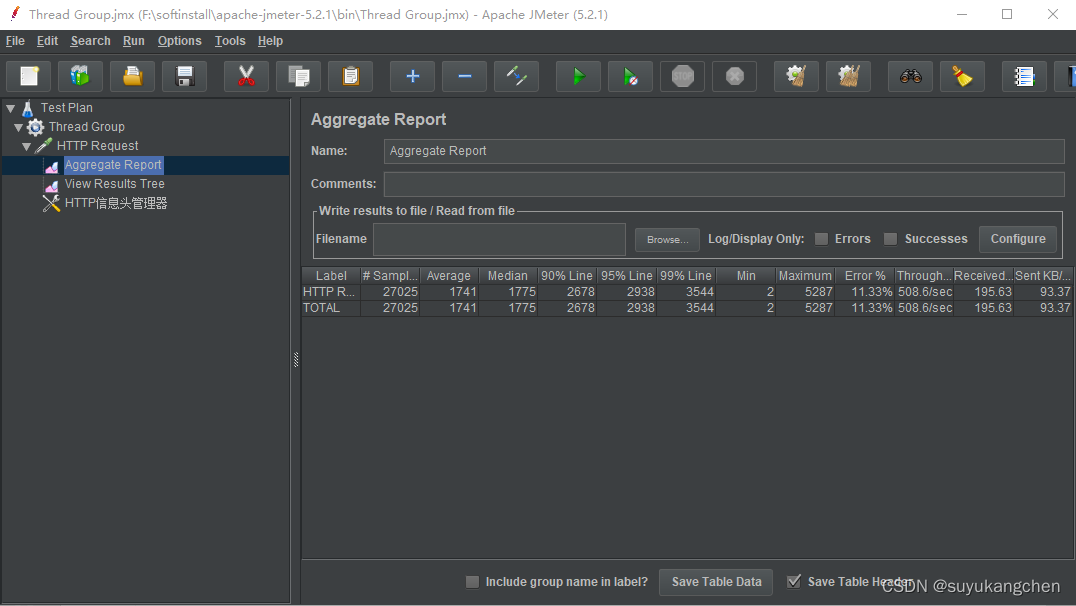Click the Median column header

pyautogui.click(x=508, y=275)
